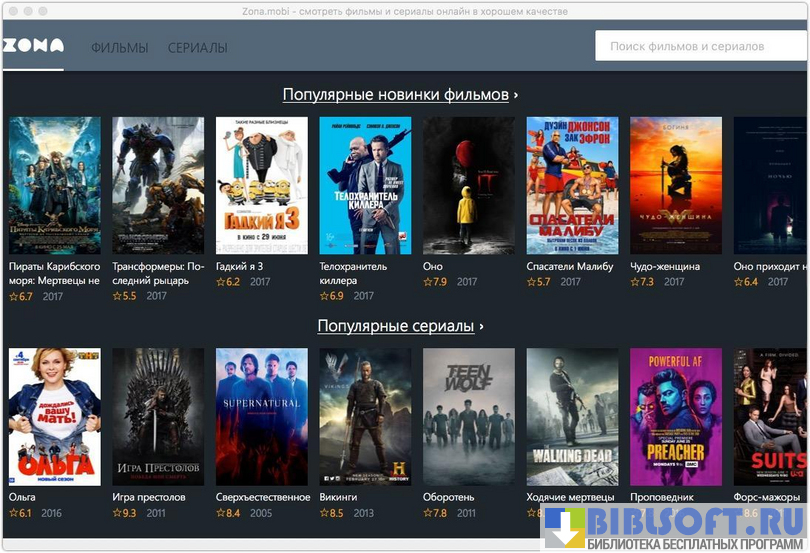This screenshot has height=553, width=810.
Task: Open the Игра престолов series poster
Action: (158, 416)
